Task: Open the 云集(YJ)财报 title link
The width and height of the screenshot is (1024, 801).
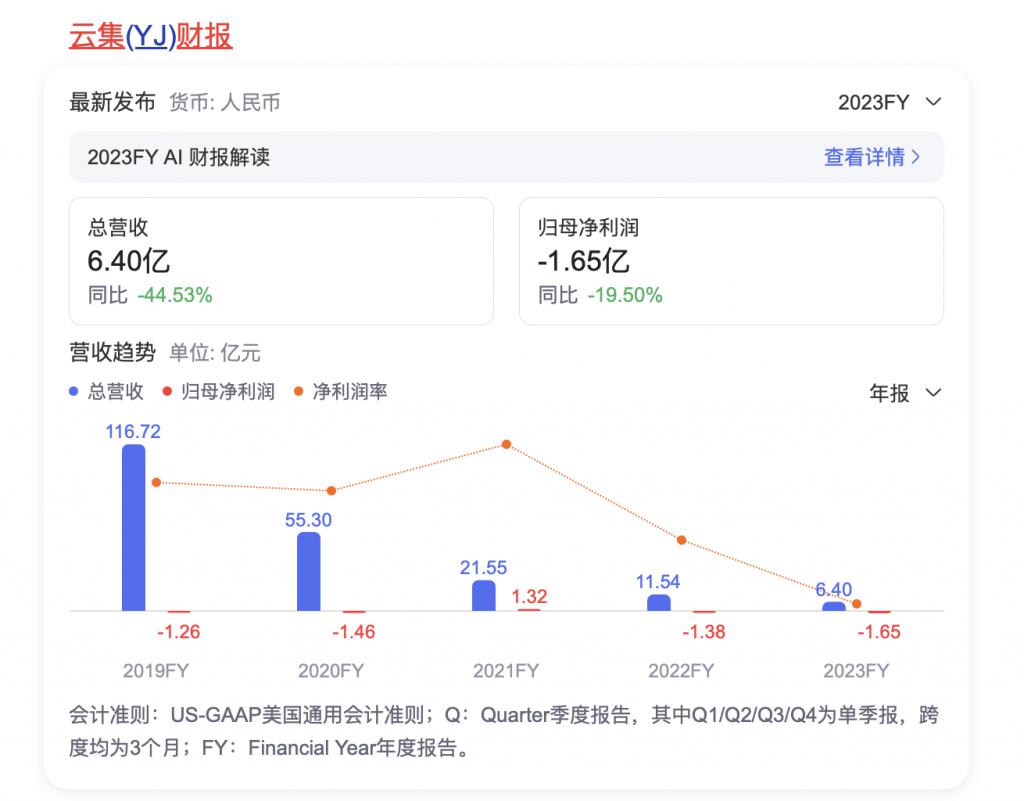Action: [150, 37]
